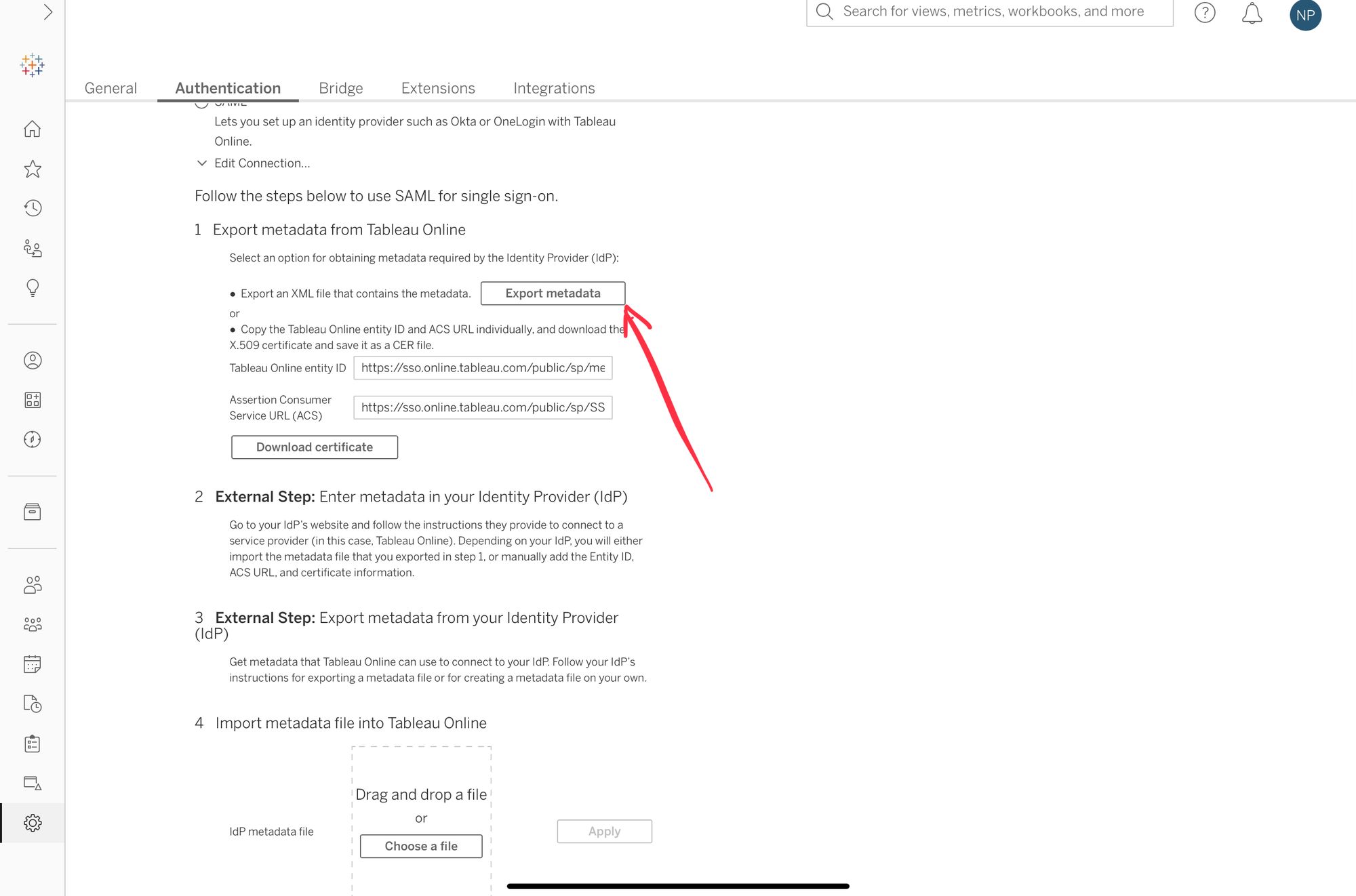Open Site Status icon in sidebar
Viewport: 1356px width, 896px height.
(x=33, y=783)
